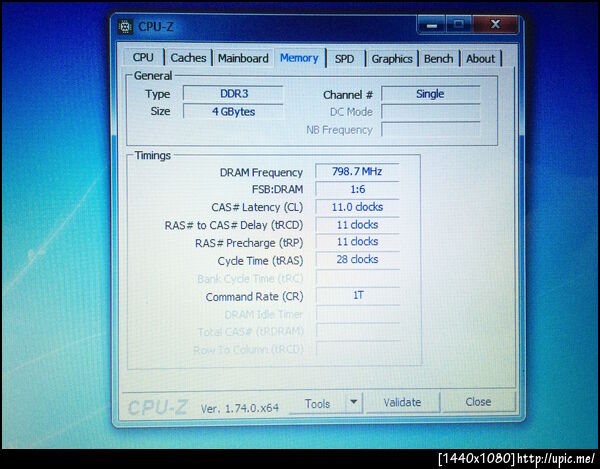Click the Validate button

coord(402,402)
